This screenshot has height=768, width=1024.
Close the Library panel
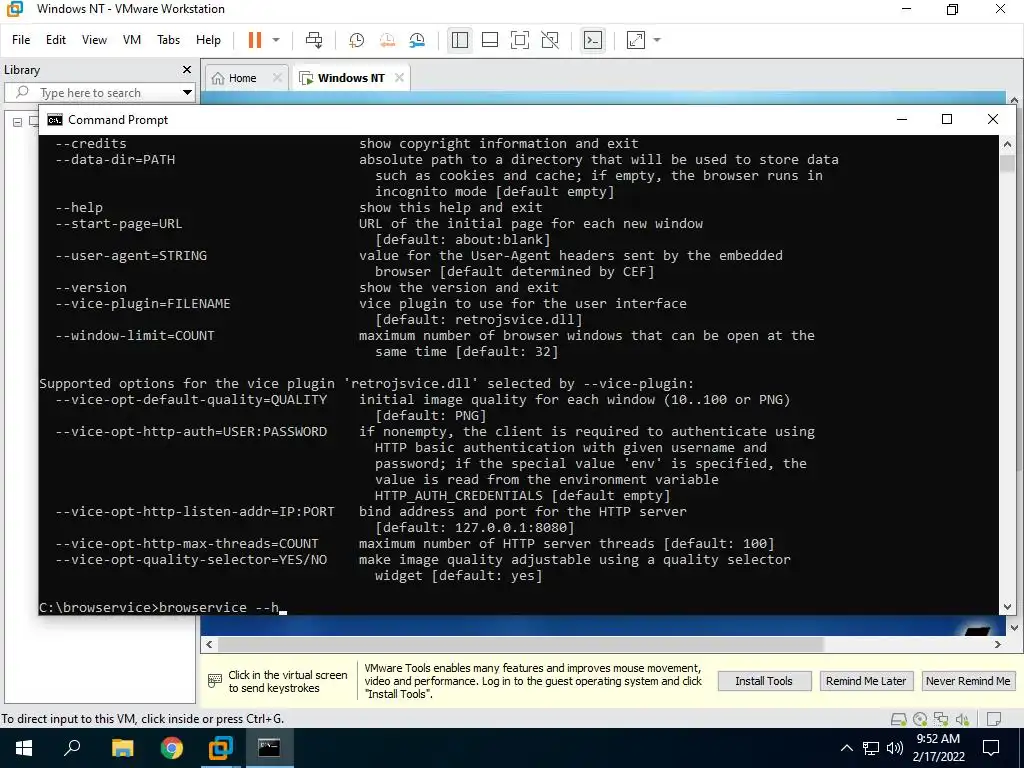[187, 69]
